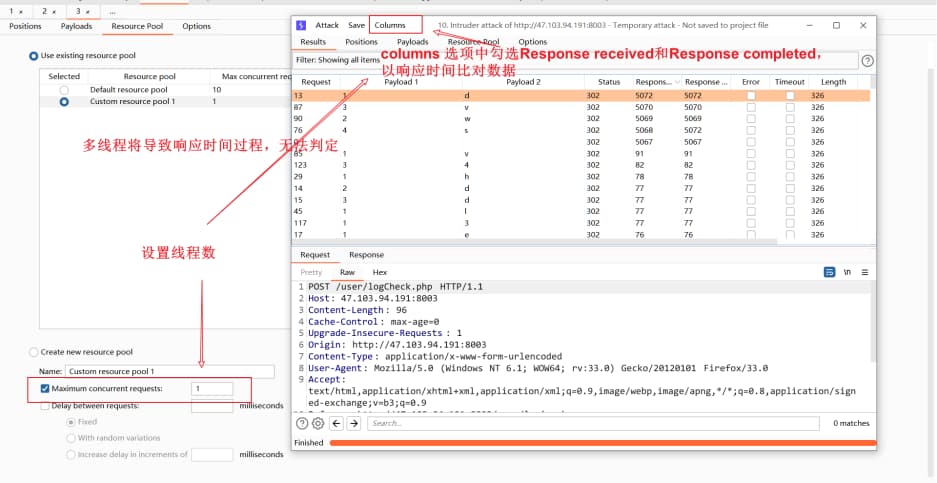Sort results by Request column header
Screen dimensions: 937x483
tap(316, 82)
